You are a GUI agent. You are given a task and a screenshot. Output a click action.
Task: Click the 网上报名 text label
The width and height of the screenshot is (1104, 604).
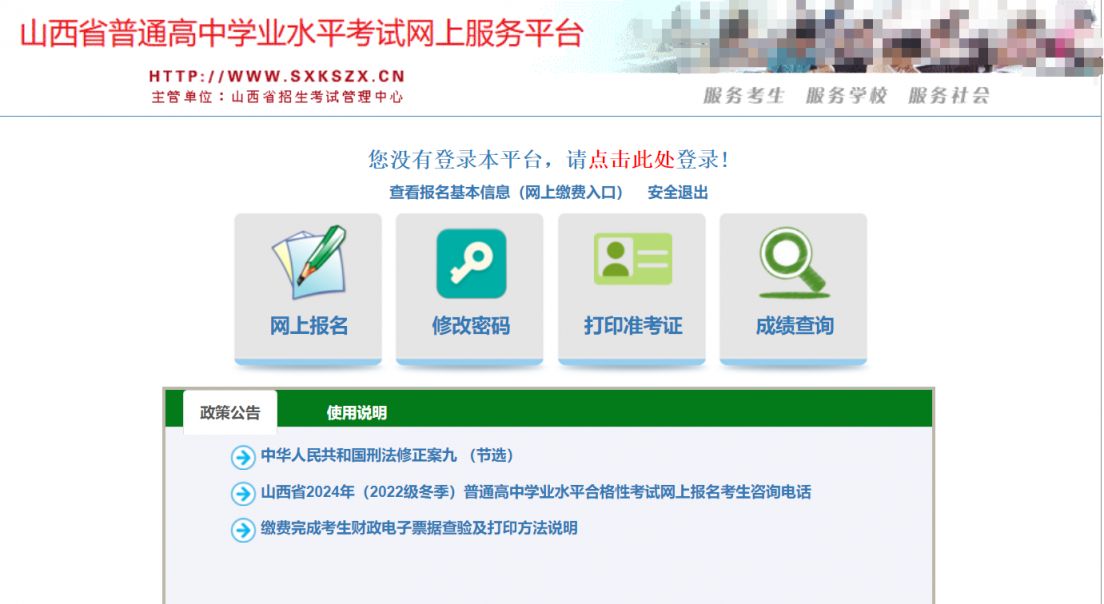[309, 325]
